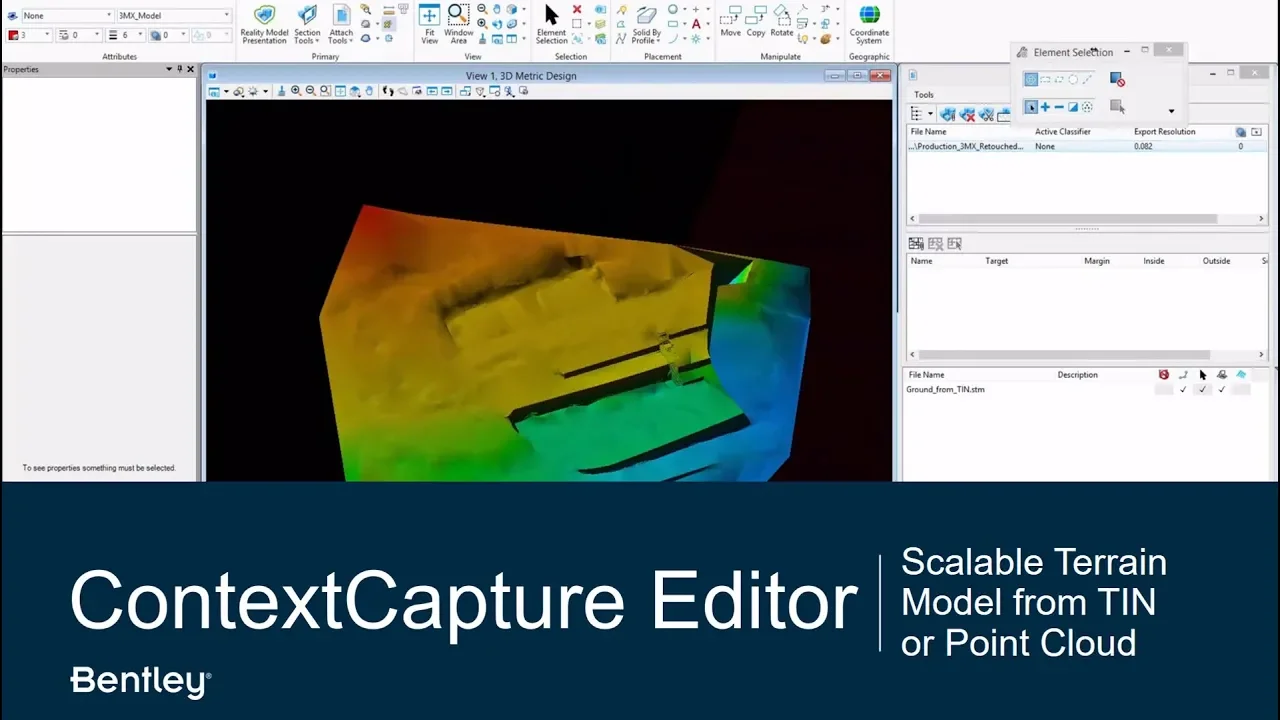
Task: Close the Properties panel
Action: coord(191,69)
